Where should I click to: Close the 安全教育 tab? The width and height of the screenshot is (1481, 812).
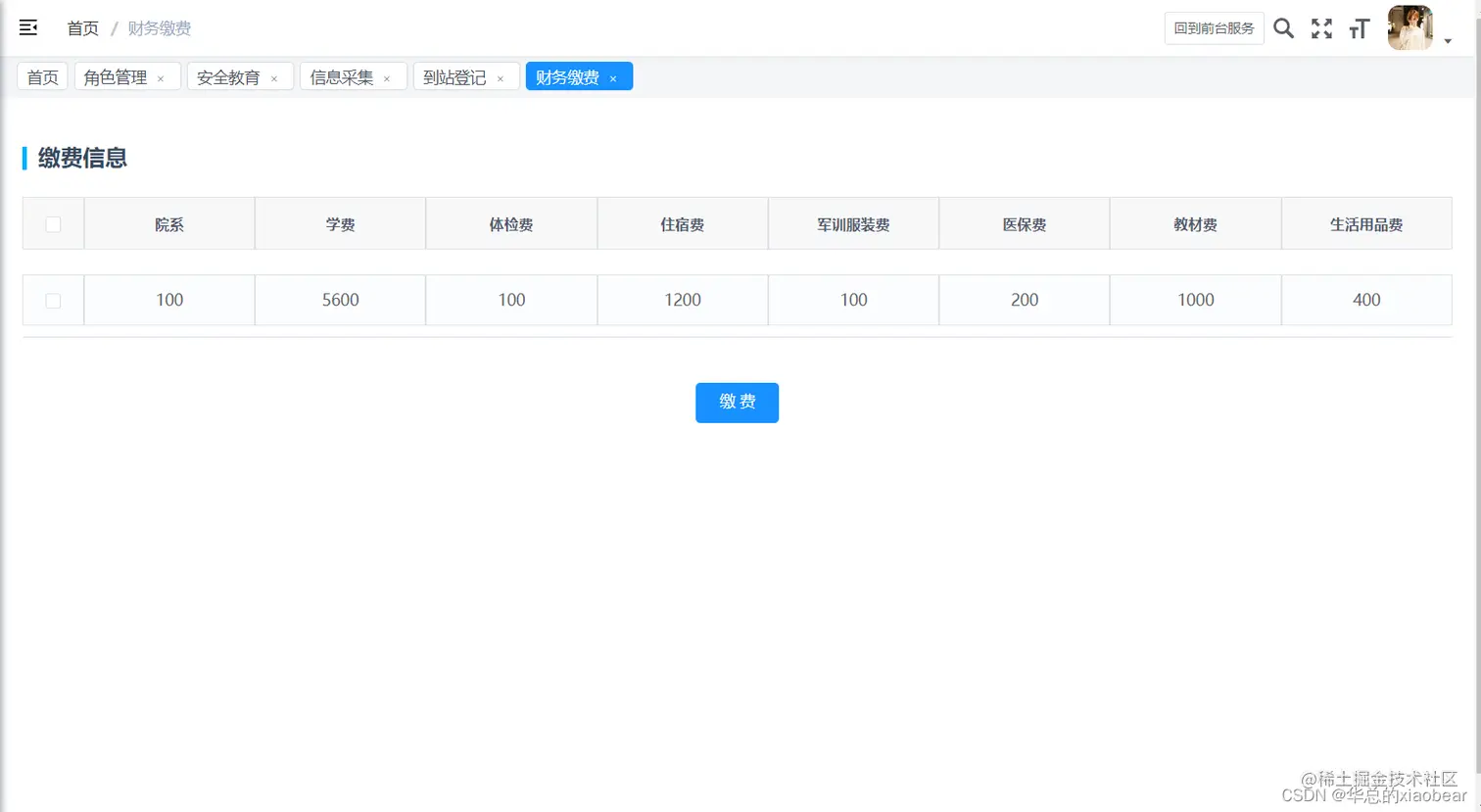[x=275, y=76]
